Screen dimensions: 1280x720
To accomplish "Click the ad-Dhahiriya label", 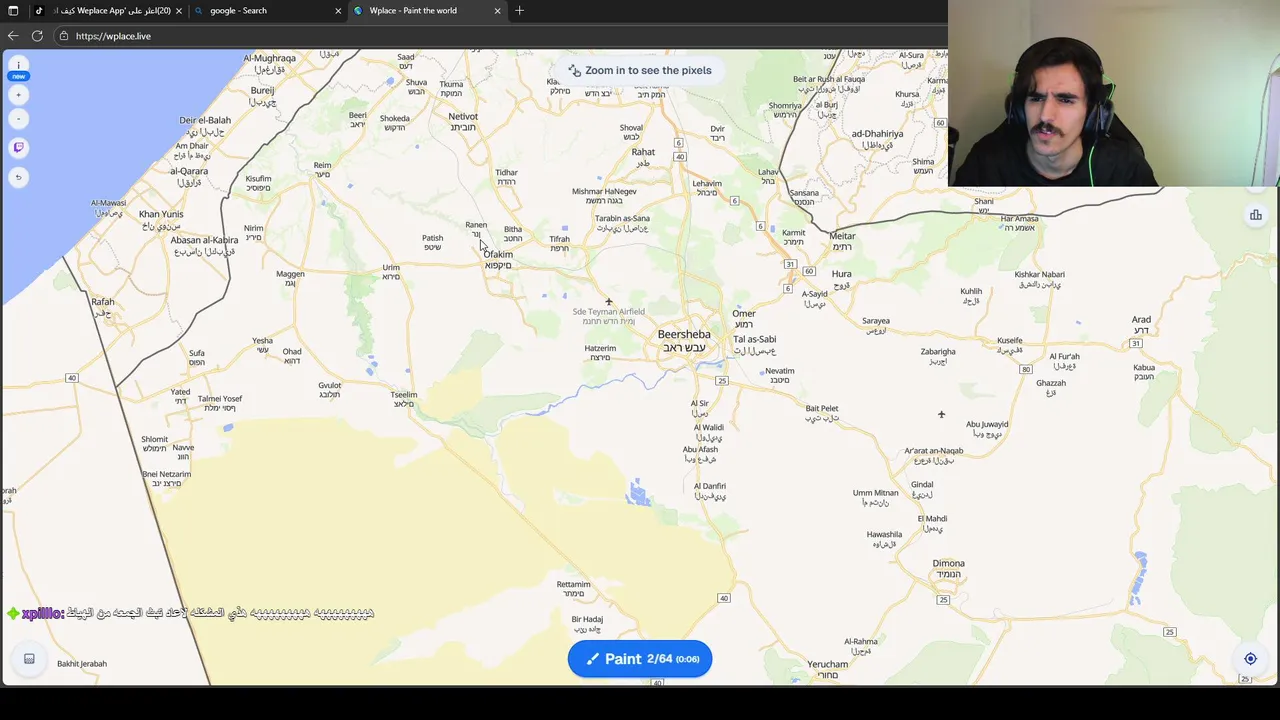I will [x=877, y=138].
